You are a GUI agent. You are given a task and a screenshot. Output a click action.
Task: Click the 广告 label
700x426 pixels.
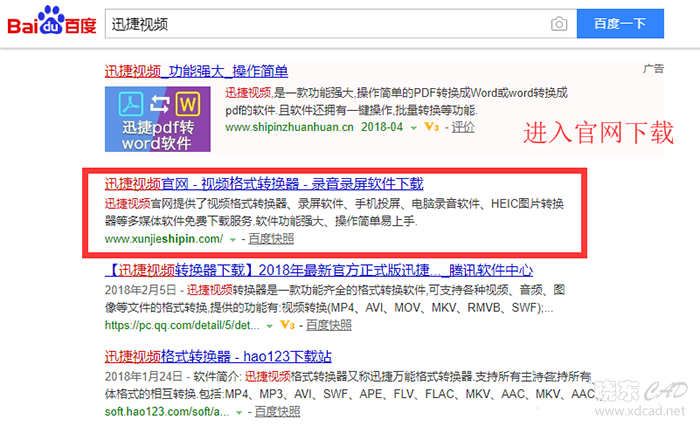coord(653,69)
